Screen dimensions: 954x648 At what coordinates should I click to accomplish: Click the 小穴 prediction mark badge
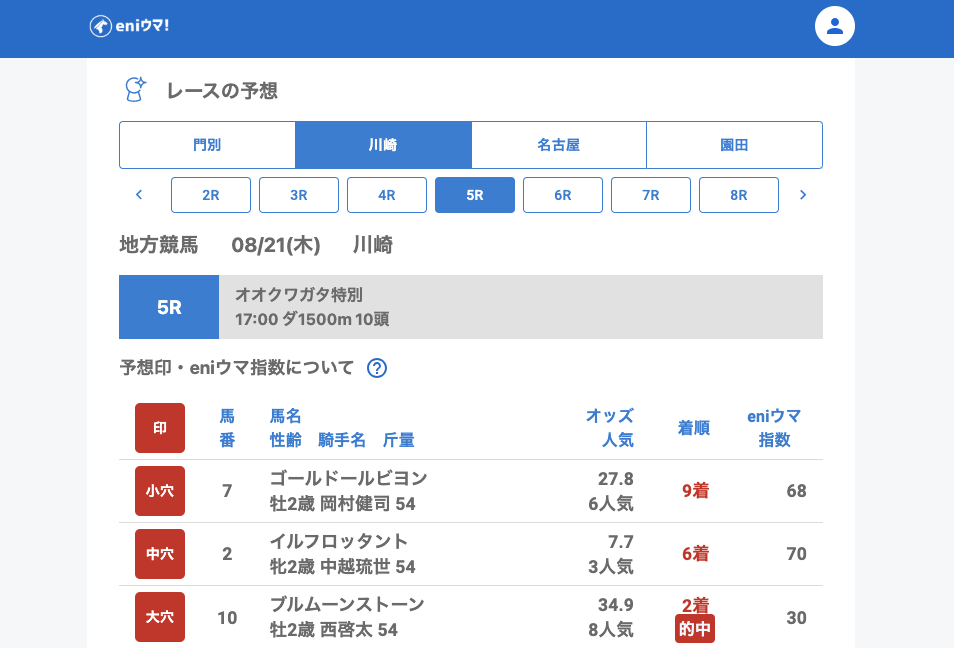160,491
